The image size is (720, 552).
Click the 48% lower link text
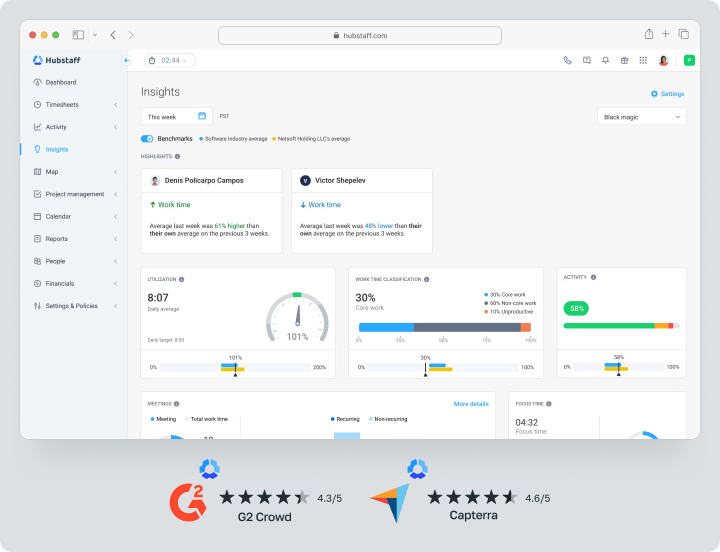pyautogui.click(x=379, y=226)
